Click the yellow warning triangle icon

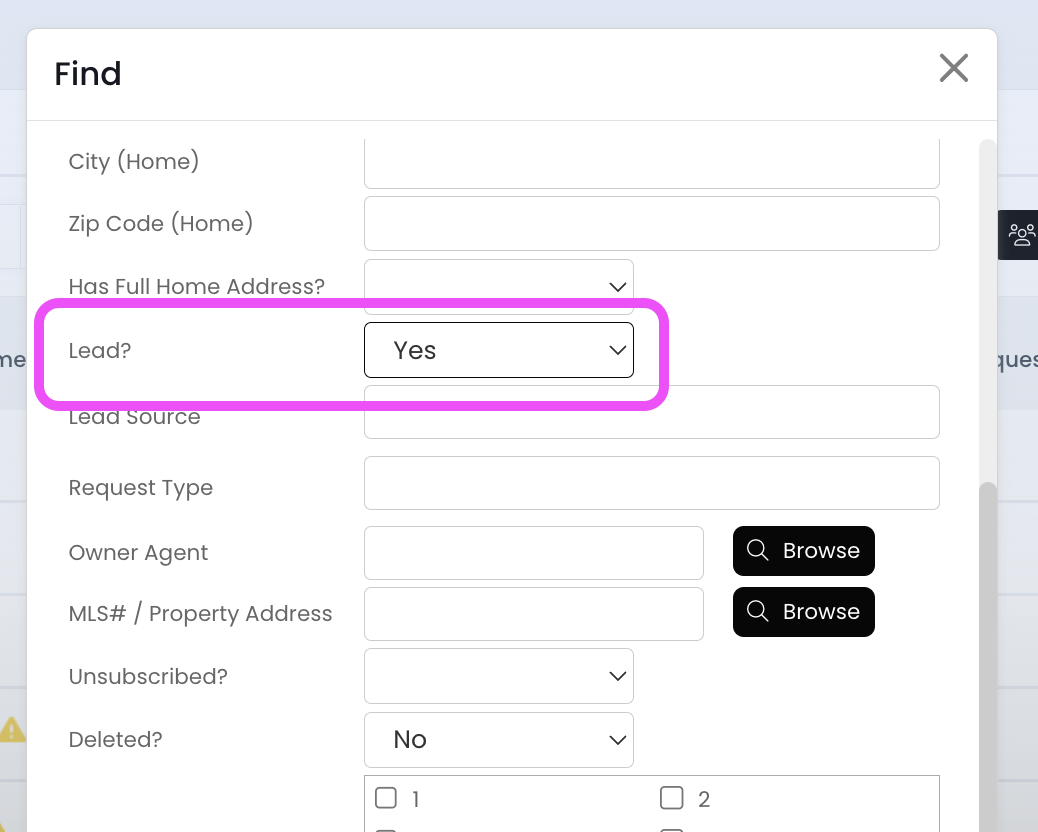12,729
